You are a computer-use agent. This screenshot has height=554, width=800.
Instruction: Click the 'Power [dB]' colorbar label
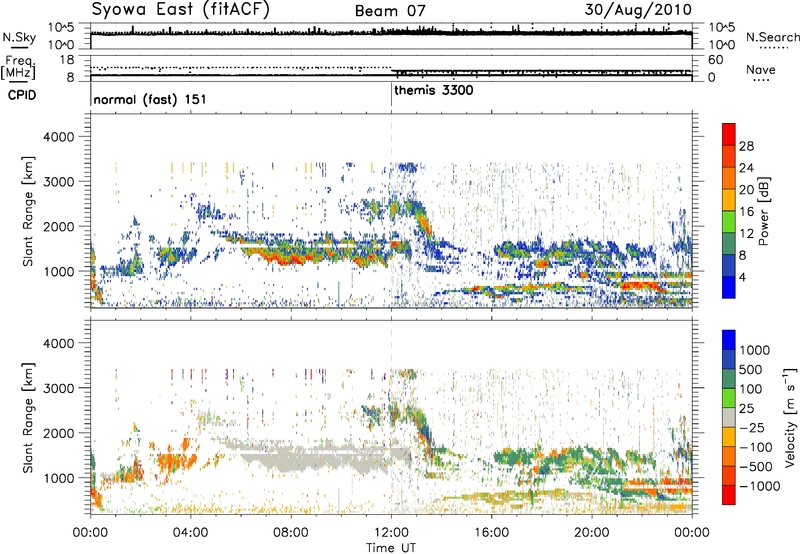click(763, 211)
